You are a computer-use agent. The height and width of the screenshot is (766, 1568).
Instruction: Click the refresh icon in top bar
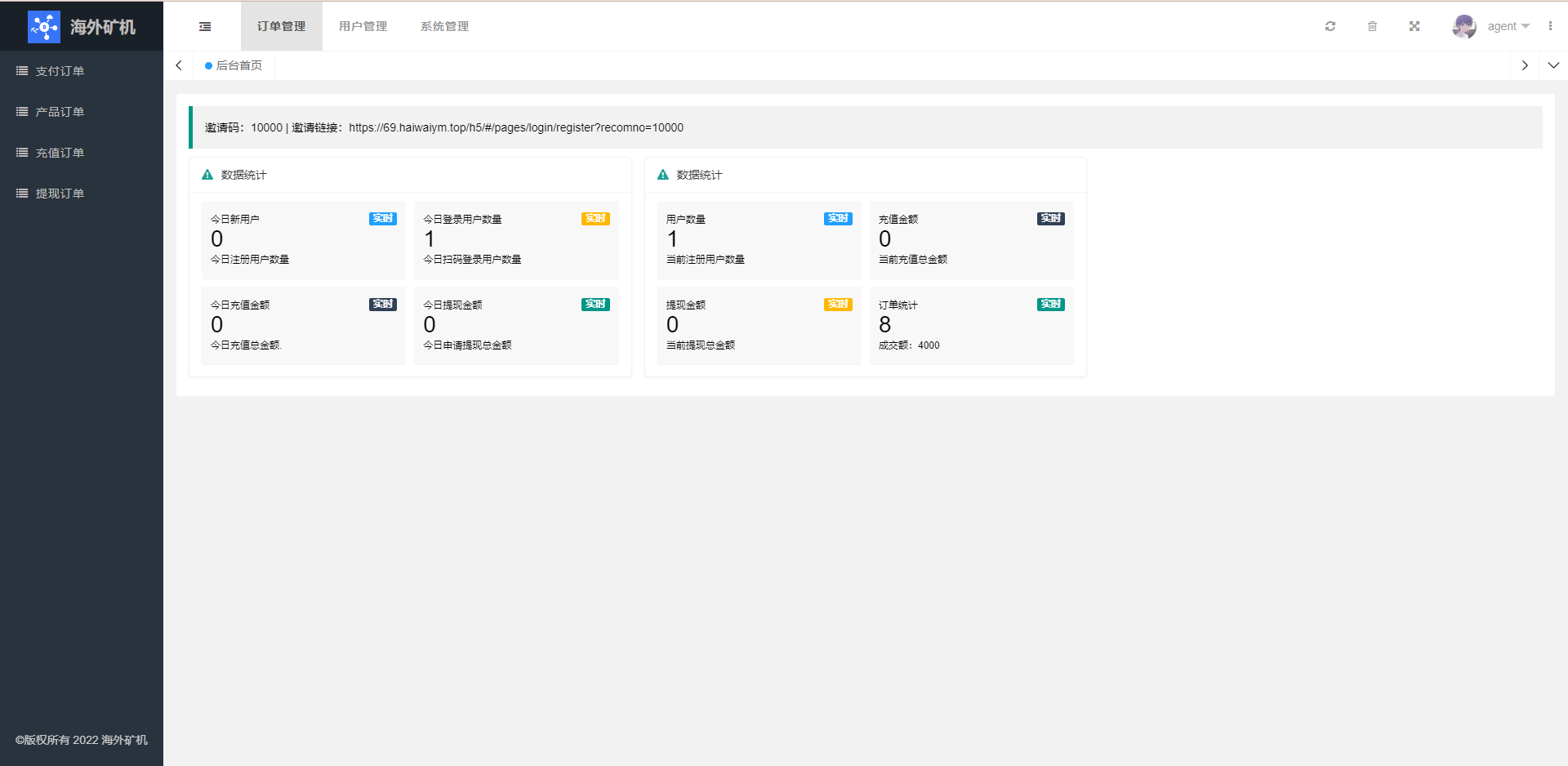click(x=1330, y=26)
